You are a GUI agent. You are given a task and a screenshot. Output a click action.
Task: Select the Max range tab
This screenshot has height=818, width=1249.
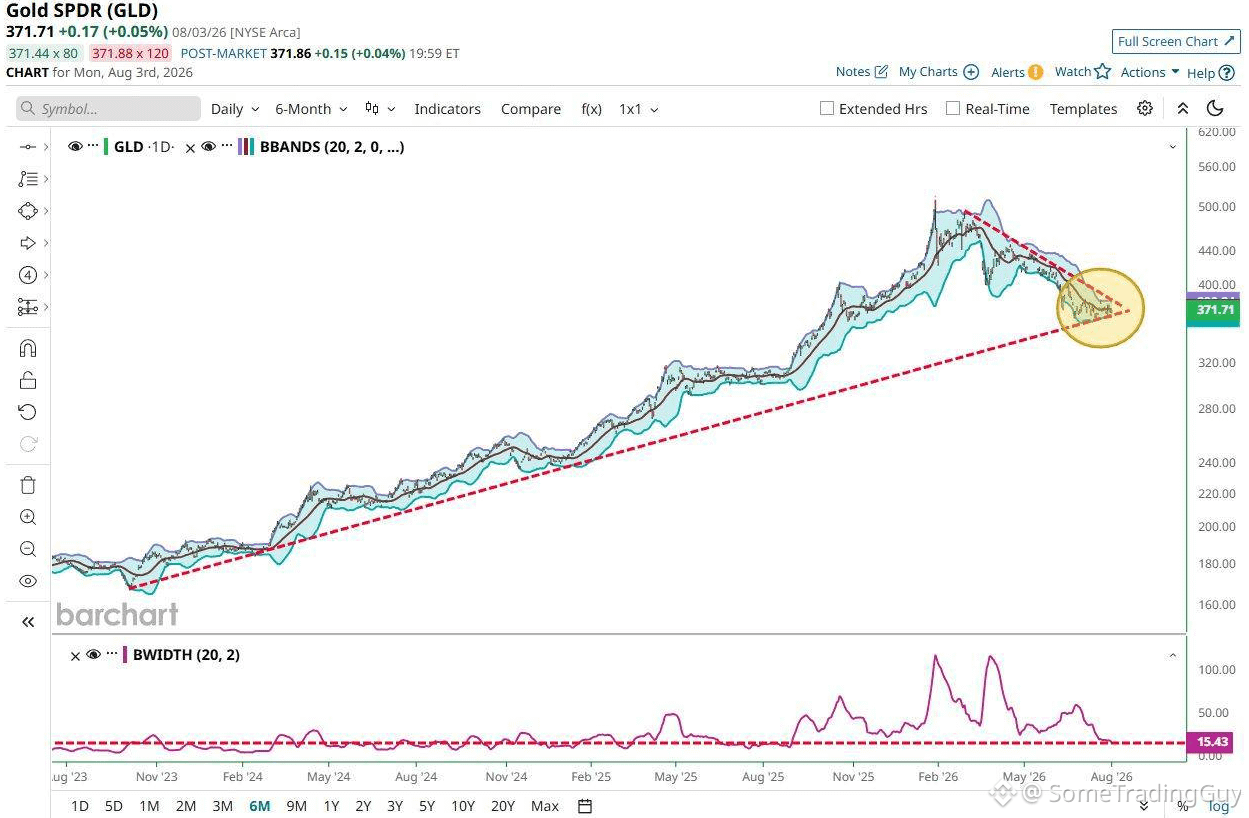545,806
